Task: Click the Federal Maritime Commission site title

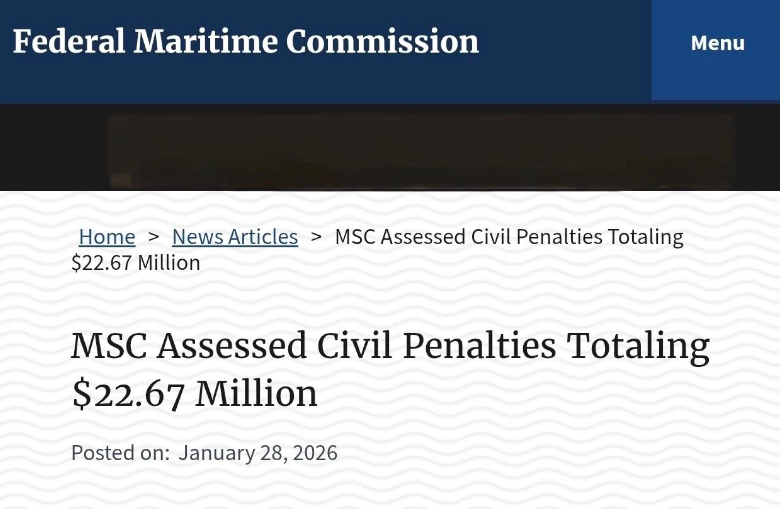Action: click(x=245, y=42)
